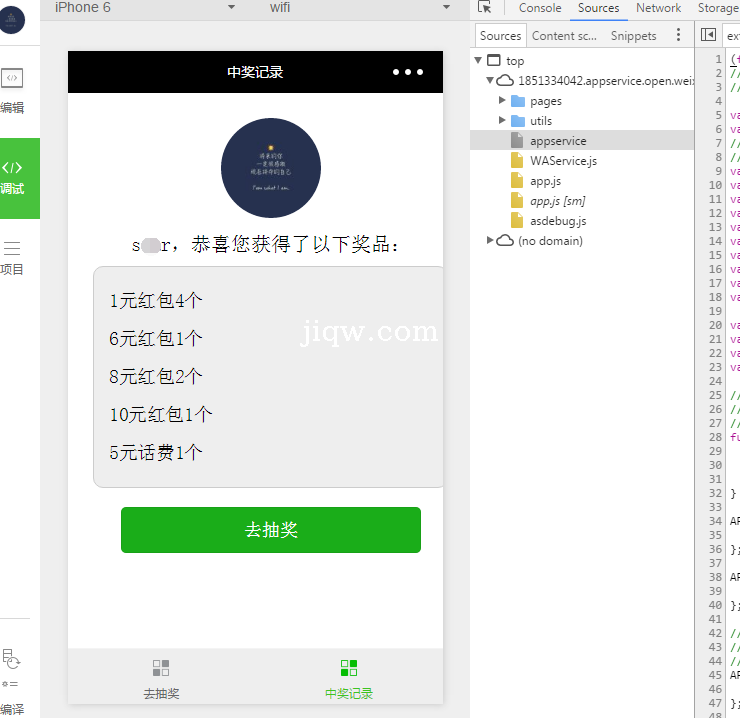Switch to the Network tab
This screenshot has height=718, width=740.
point(658,8)
